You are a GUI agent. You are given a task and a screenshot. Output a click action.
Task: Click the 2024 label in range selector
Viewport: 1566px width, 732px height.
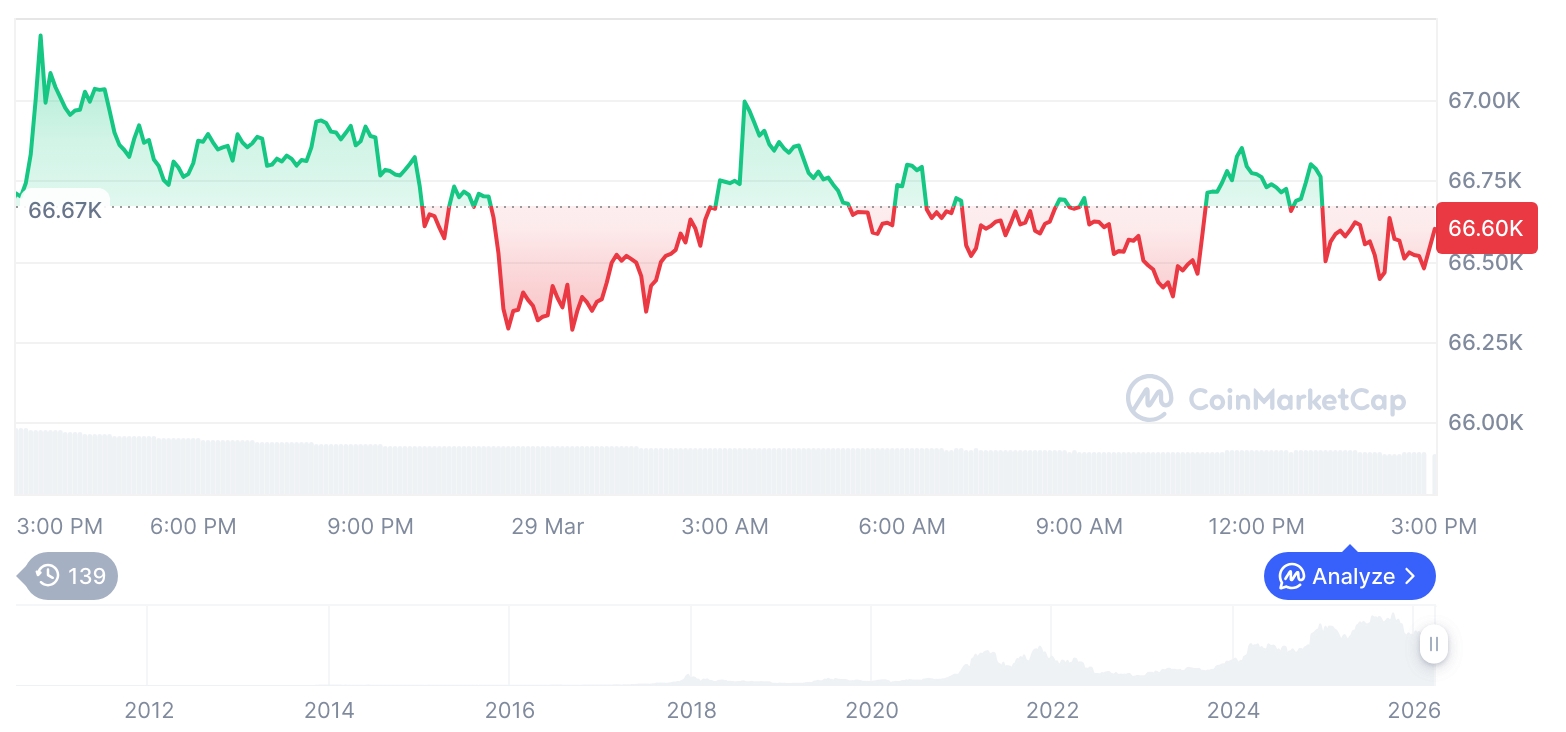1234,711
